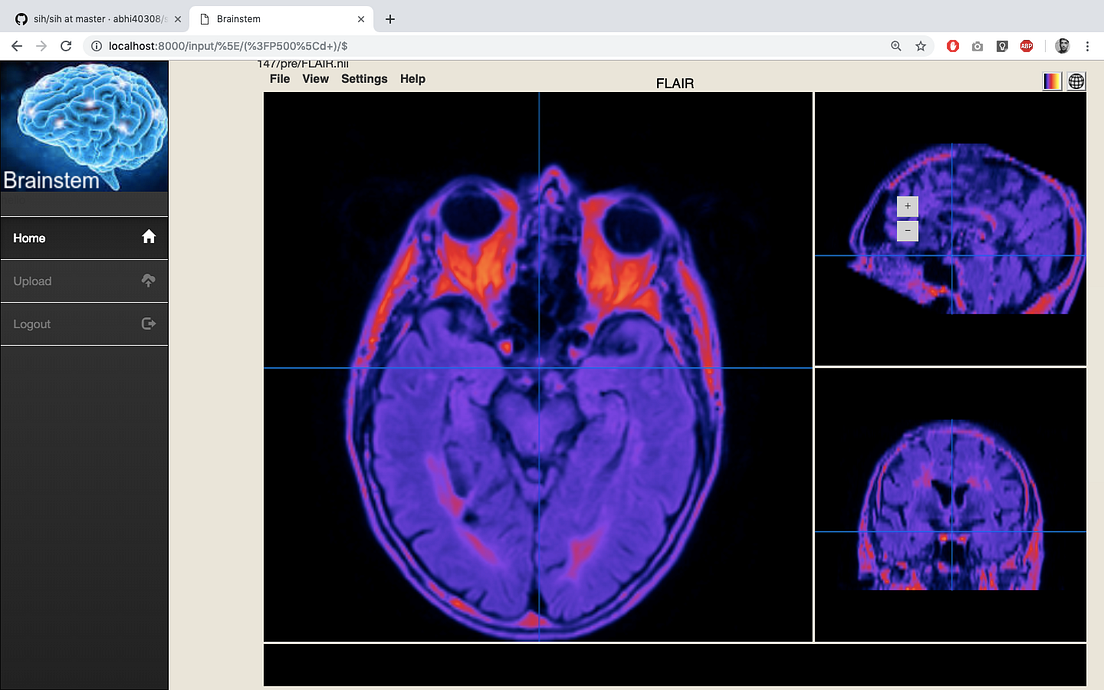Image resolution: width=1104 pixels, height=690 pixels.
Task: Switch to the sih/sih GitHub tab
Action: point(90,18)
